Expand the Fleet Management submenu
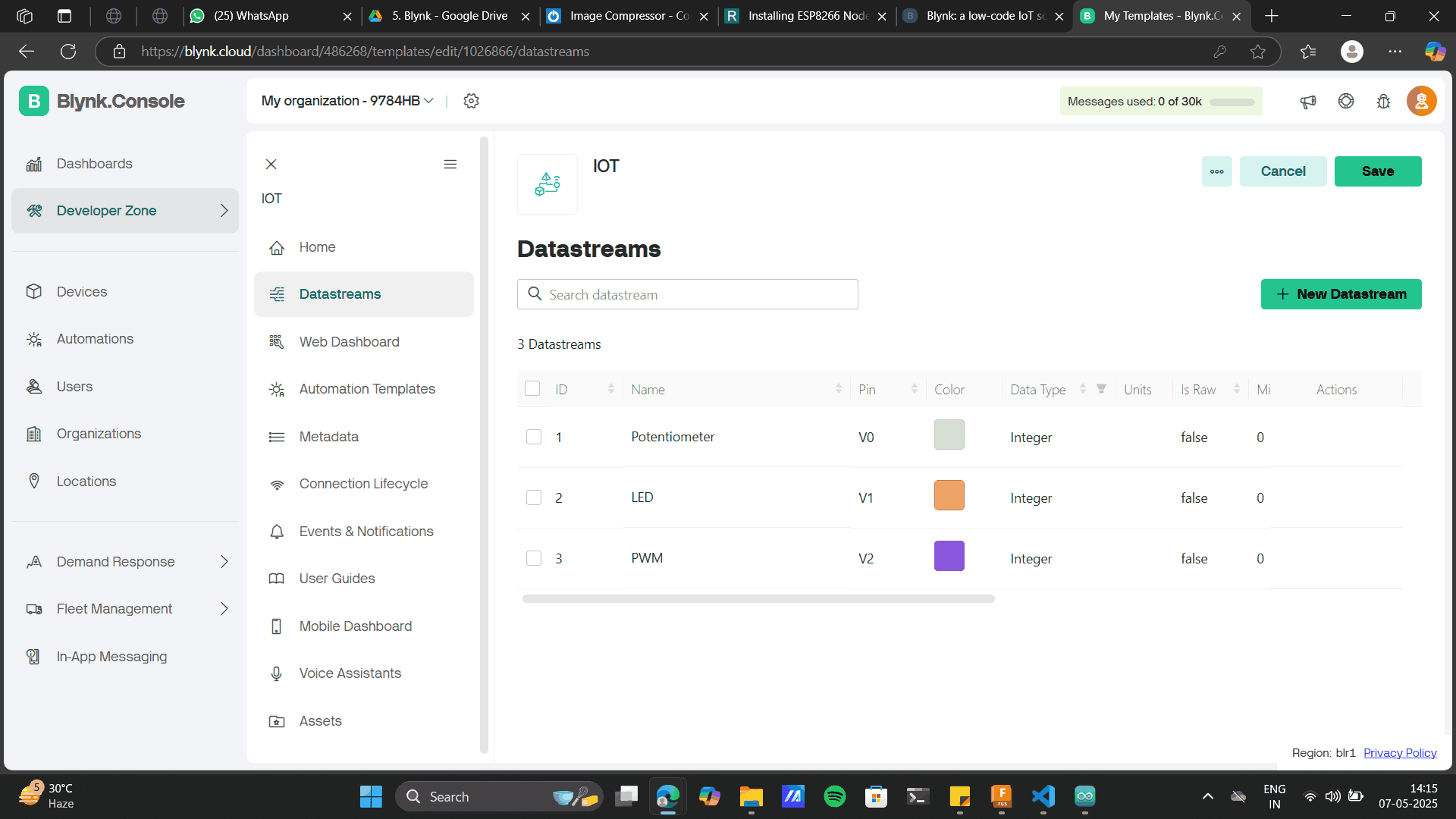This screenshot has height=819, width=1456. 224,609
